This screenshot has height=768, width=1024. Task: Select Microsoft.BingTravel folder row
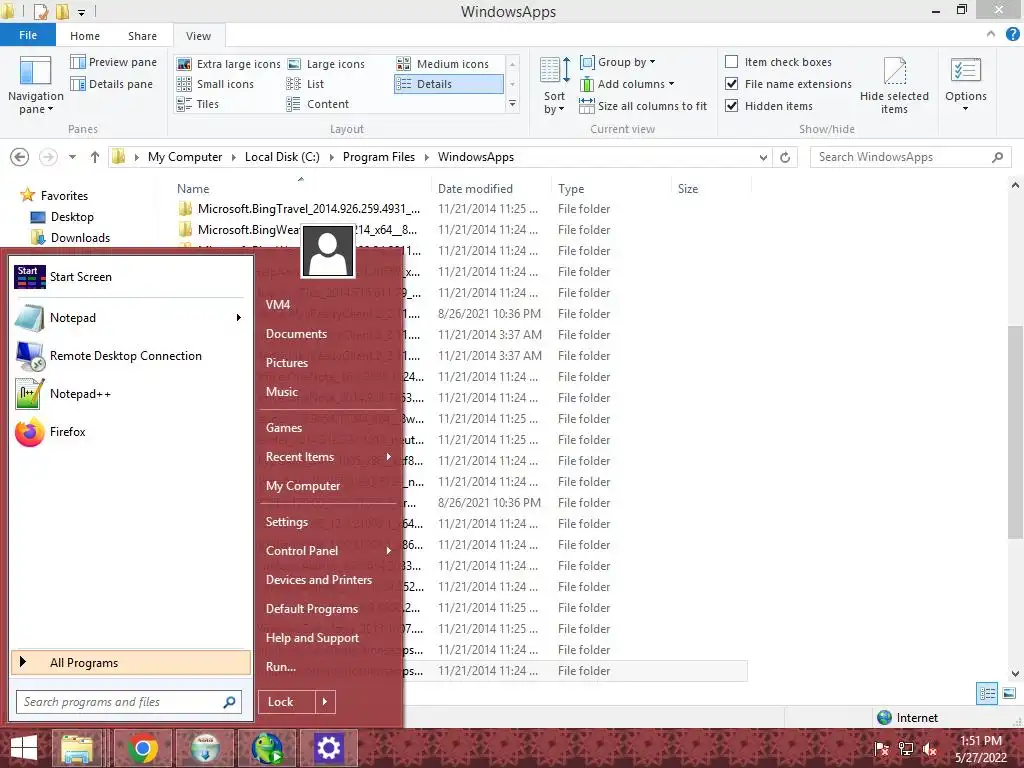[461, 209]
